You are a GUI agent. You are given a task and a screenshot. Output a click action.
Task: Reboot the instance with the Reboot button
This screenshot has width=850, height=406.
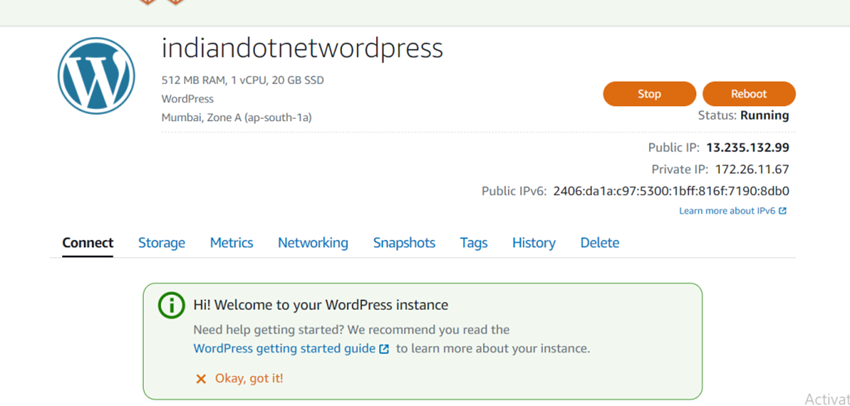pyautogui.click(x=749, y=94)
